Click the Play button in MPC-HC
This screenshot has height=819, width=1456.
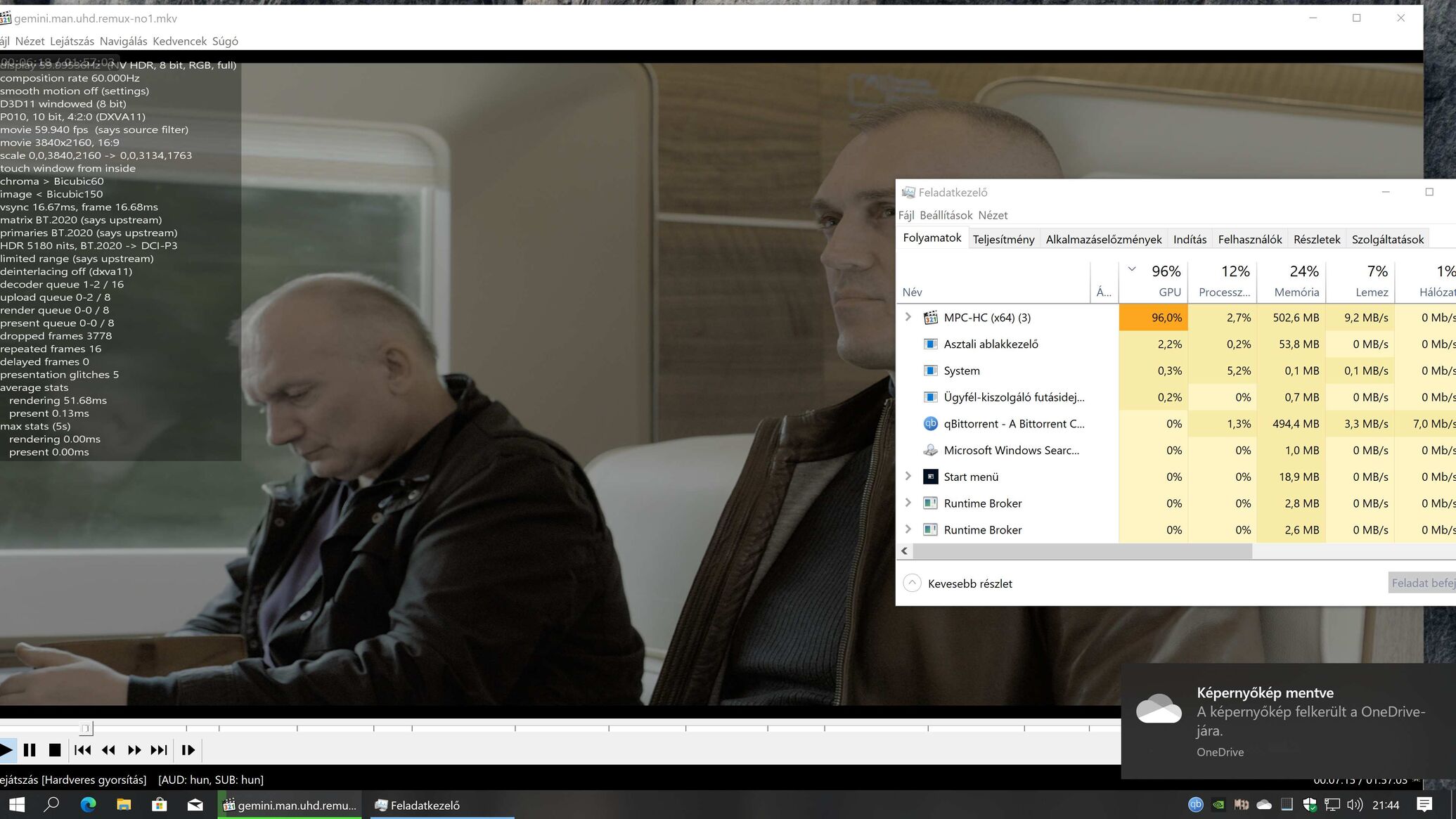pyautogui.click(x=6, y=750)
